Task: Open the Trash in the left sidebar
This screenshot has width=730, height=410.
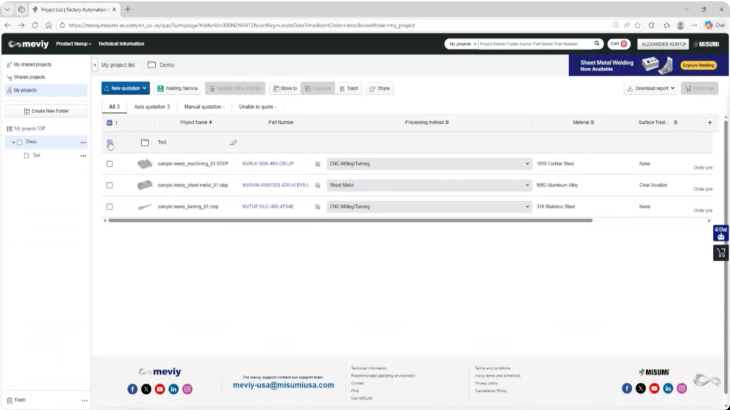Action: (20, 399)
